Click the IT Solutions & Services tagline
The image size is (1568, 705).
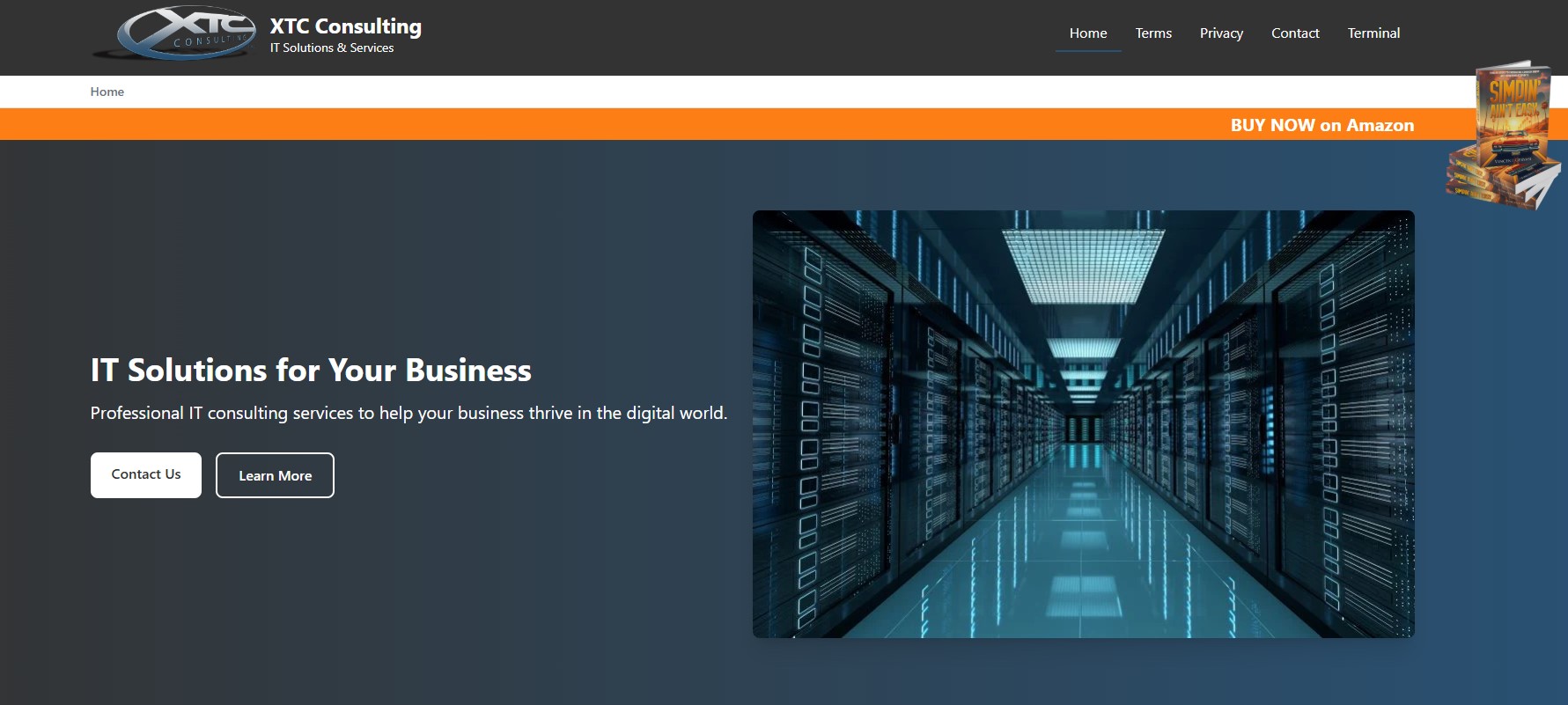click(x=331, y=48)
